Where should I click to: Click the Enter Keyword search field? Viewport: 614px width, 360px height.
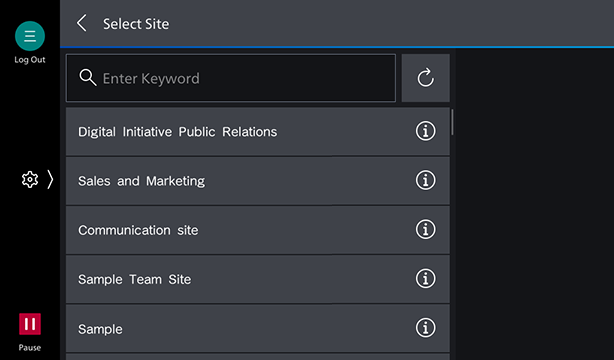[x=231, y=78]
